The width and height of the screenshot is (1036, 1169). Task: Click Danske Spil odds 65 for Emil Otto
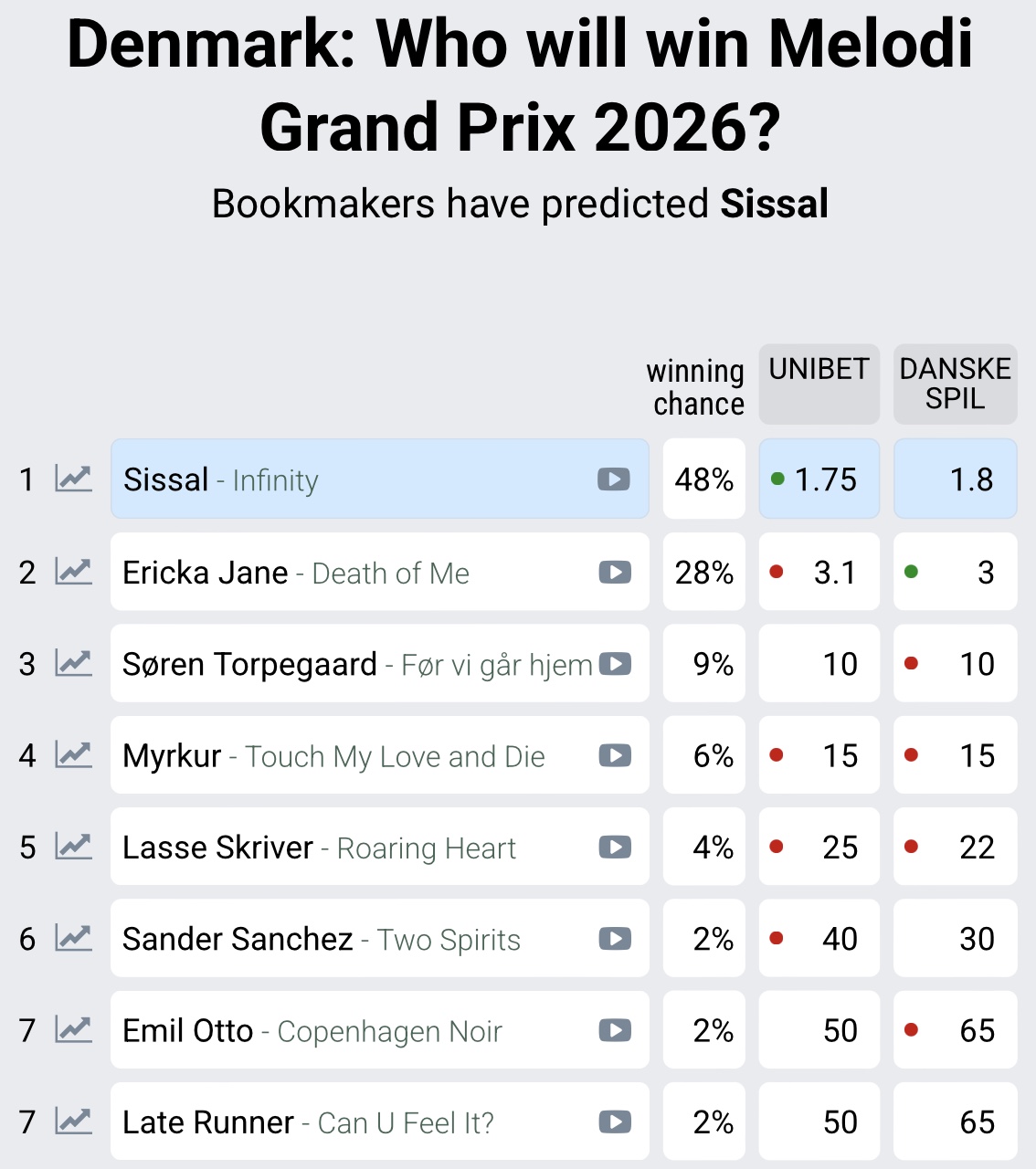click(955, 1031)
